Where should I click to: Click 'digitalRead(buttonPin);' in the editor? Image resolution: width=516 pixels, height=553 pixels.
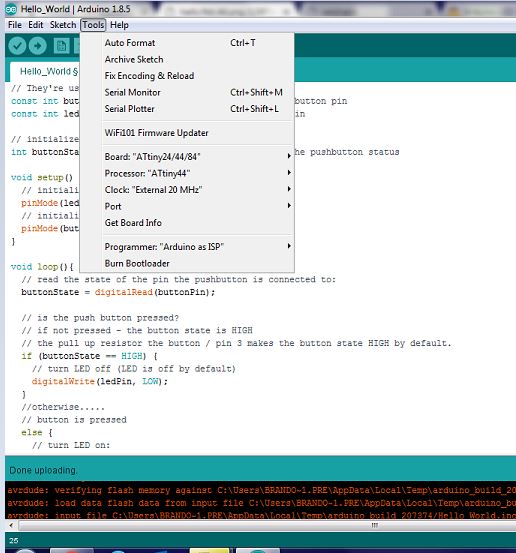(155, 292)
